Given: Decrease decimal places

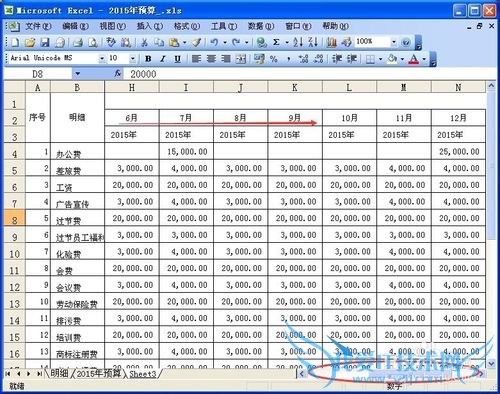Looking at the screenshot, I should pyautogui.click(x=318, y=59).
